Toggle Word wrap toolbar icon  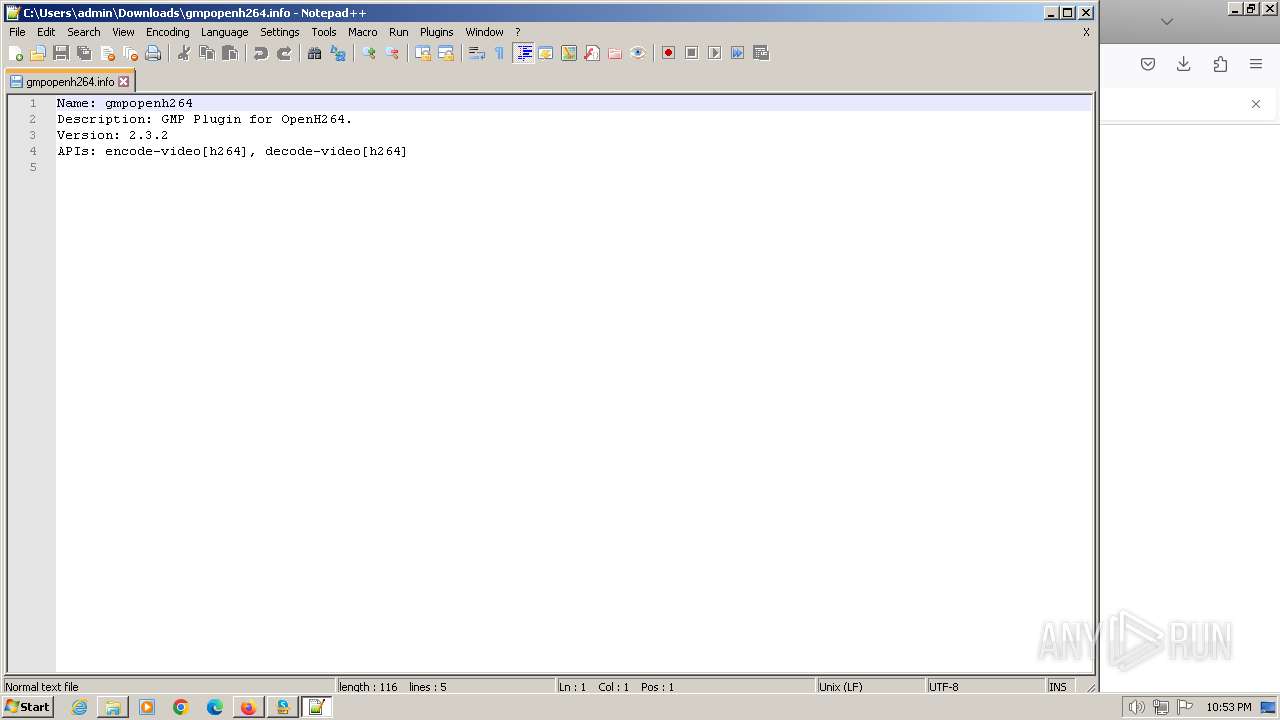477,53
